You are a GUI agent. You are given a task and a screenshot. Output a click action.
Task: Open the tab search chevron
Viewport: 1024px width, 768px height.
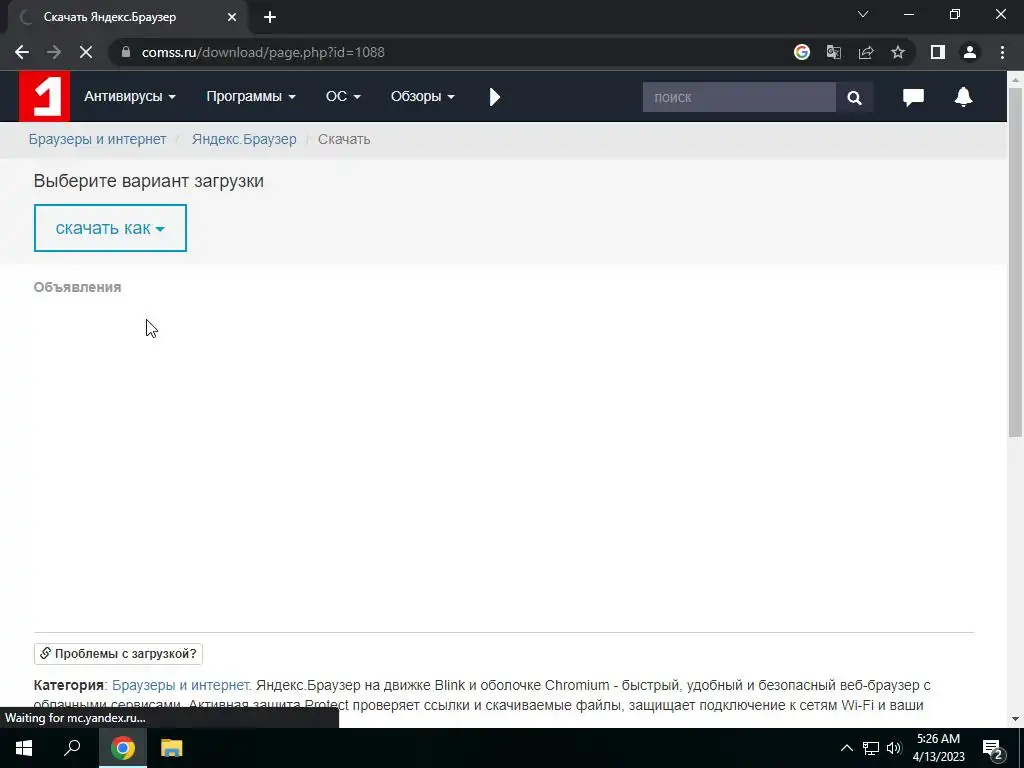pyautogui.click(x=863, y=14)
